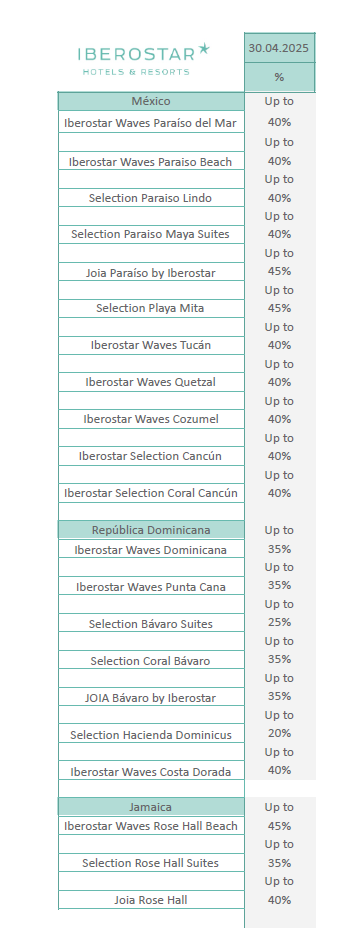Click the República Dominicana section header

pyautogui.click(x=152, y=530)
